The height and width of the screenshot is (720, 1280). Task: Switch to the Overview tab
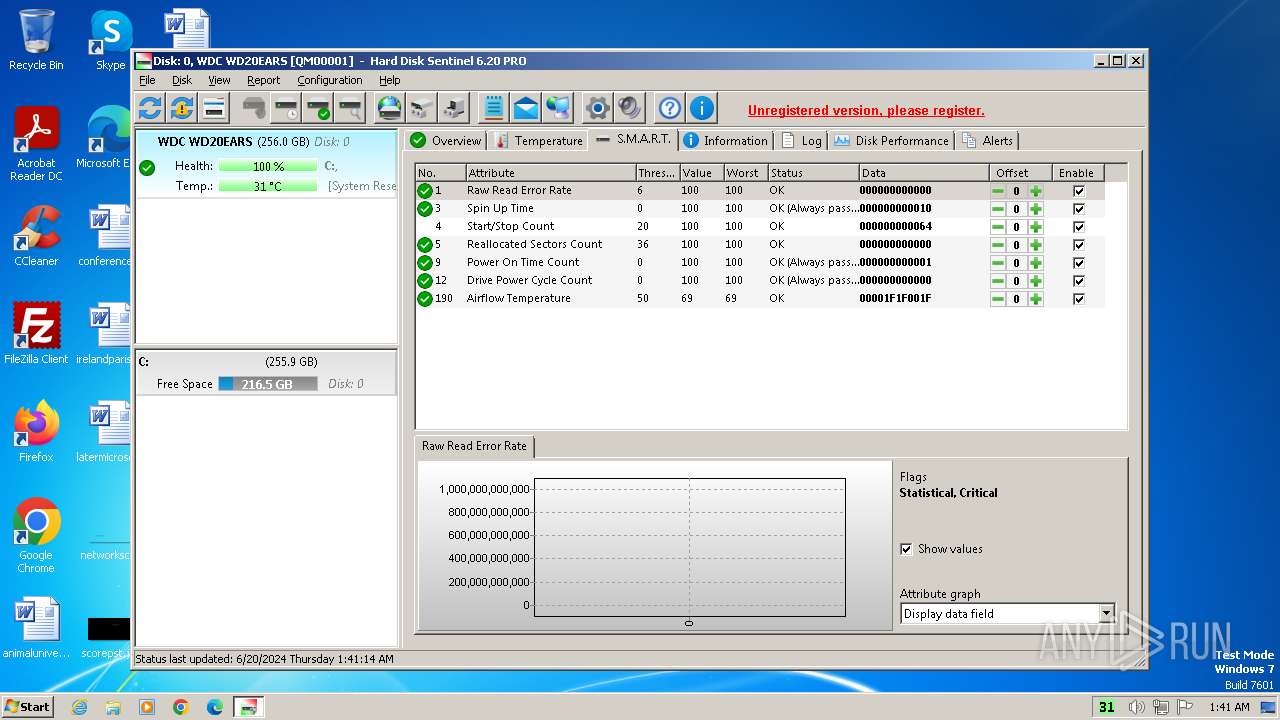[446, 141]
